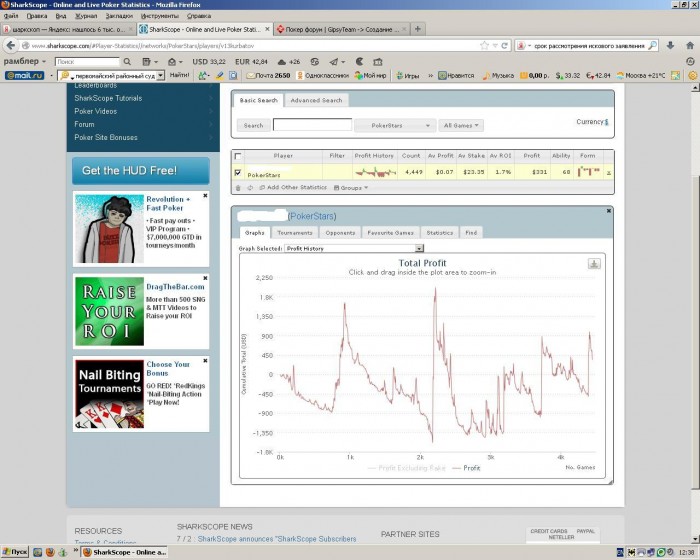This screenshot has height=560, width=700.
Task: Open the PokerStars network dropdown
Action: (395, 125)
